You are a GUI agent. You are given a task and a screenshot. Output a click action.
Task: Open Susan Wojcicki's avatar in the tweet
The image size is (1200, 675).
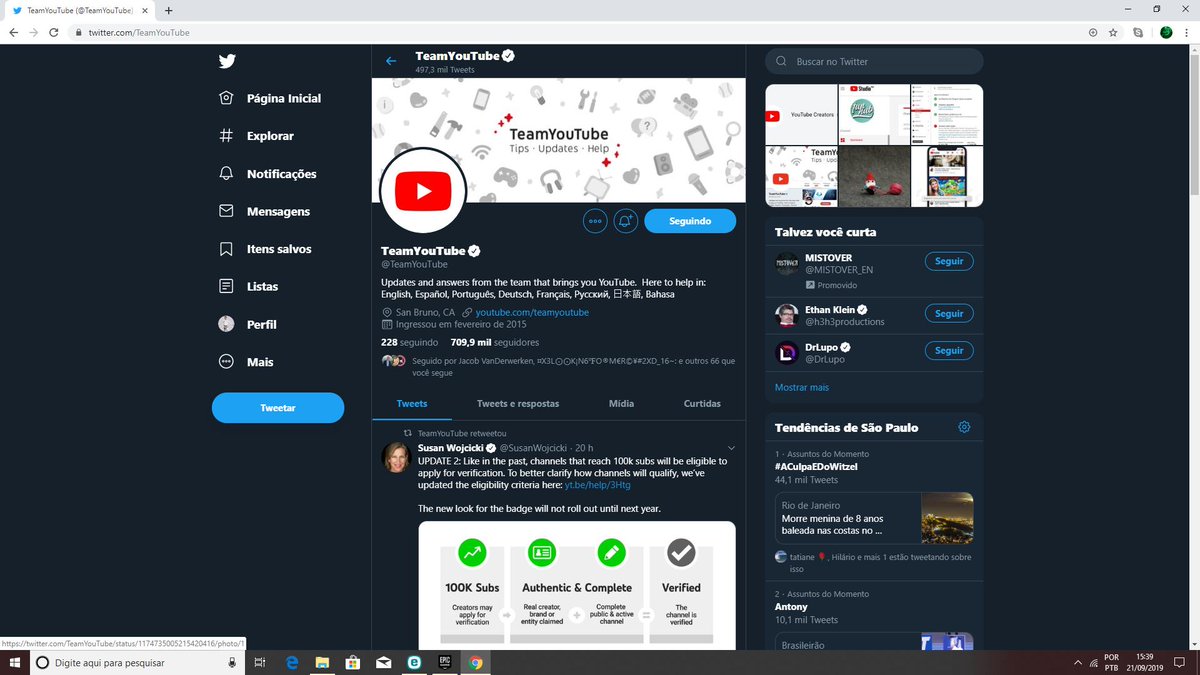(396, 457)
